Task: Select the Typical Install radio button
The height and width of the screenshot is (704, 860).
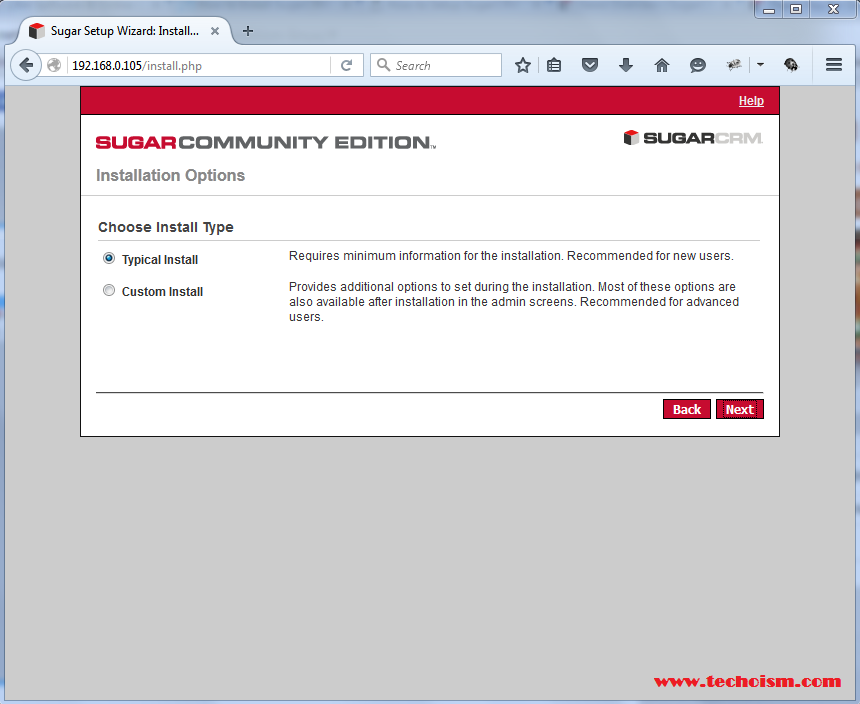Action: [109, 258]
